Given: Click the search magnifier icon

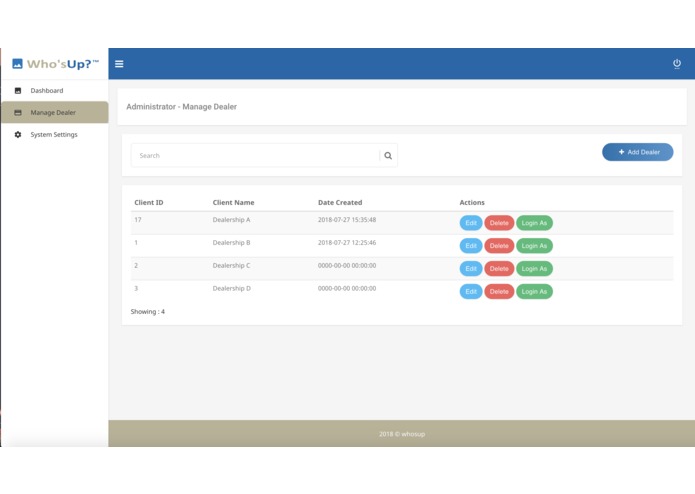Looking at the screenshot, I should (388, 156).
